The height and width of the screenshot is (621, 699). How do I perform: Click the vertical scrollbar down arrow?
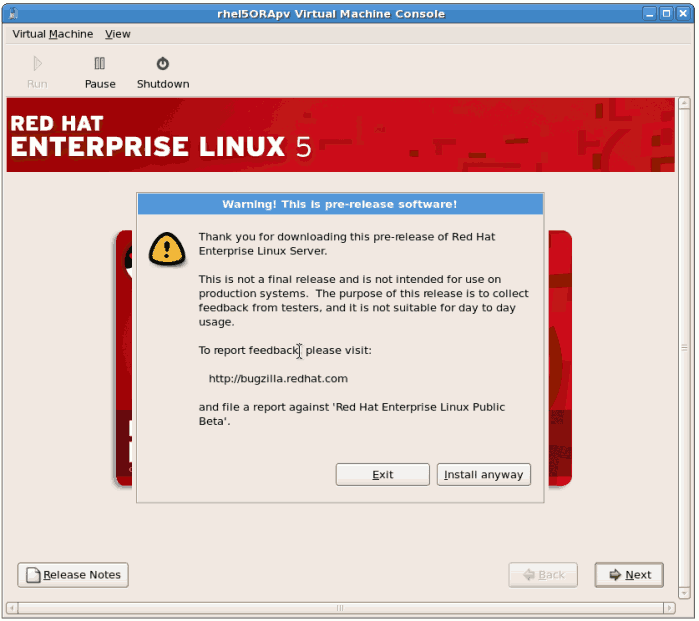(x=684, y=593)
